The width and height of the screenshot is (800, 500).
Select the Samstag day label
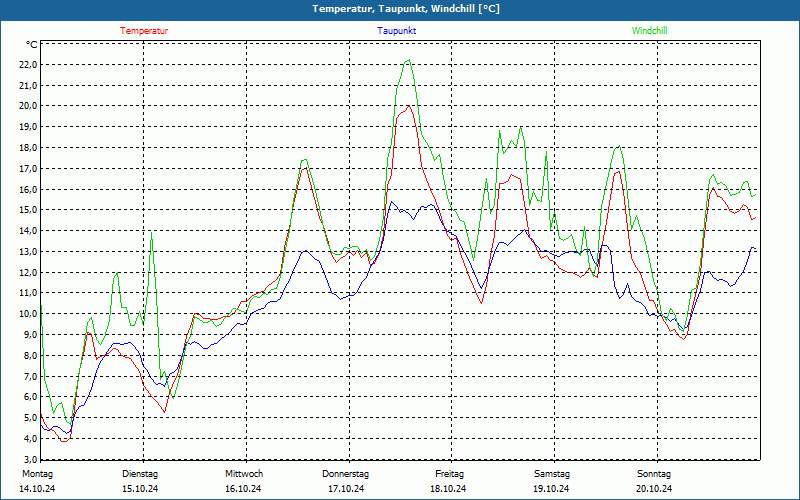(x=552, y=474)
